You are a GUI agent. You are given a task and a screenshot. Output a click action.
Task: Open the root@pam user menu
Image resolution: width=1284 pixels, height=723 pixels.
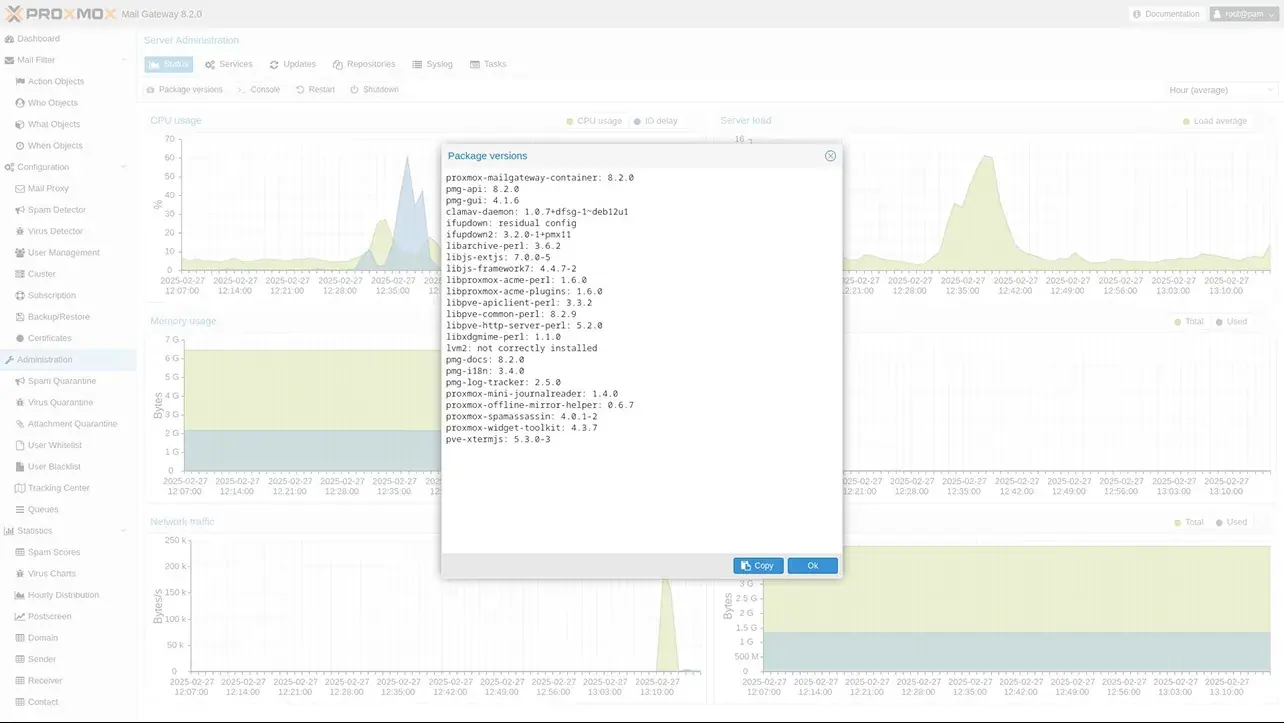[1243, 14]
